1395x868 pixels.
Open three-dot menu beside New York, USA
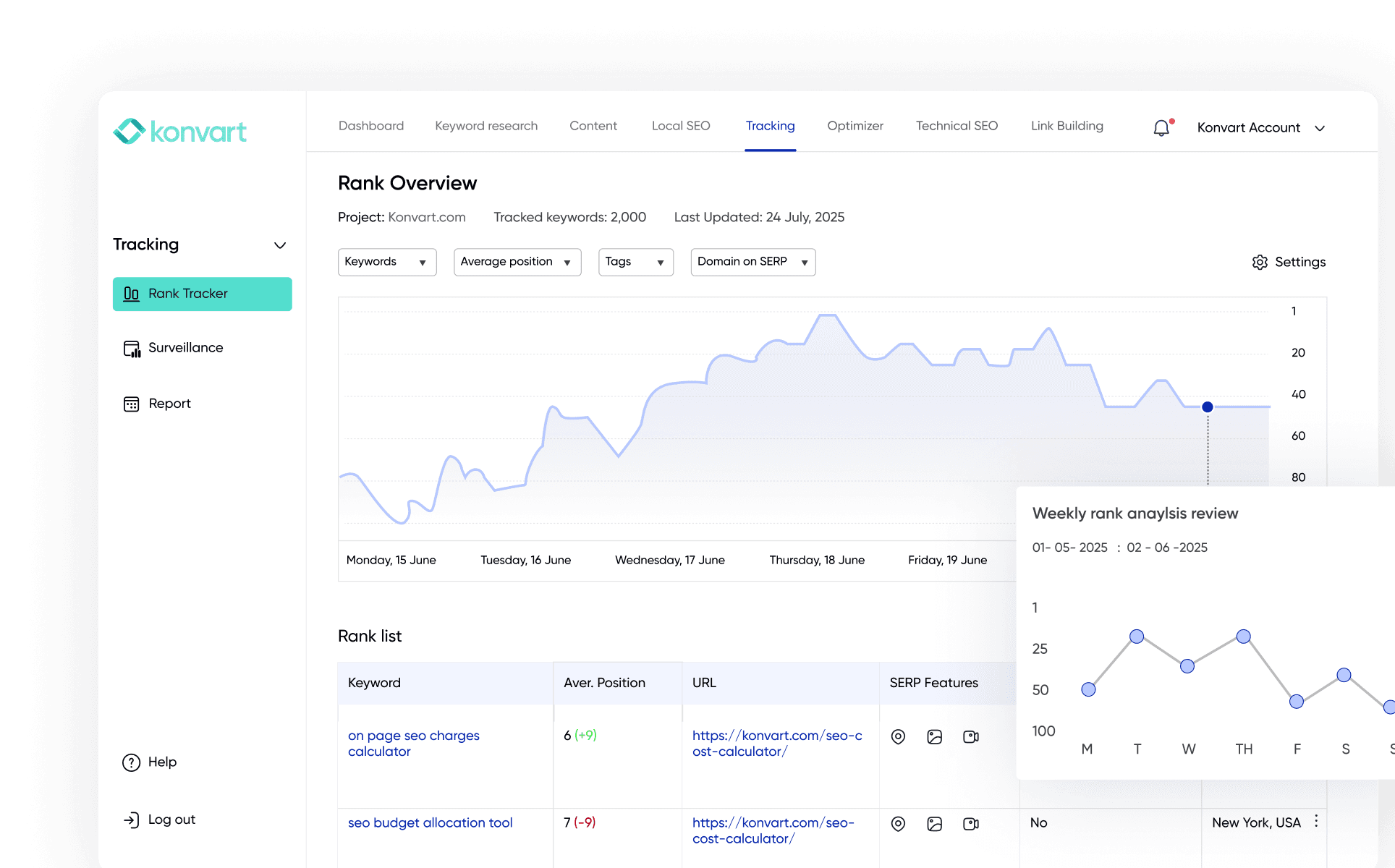pyautogui.click(x=1316, y=822)
